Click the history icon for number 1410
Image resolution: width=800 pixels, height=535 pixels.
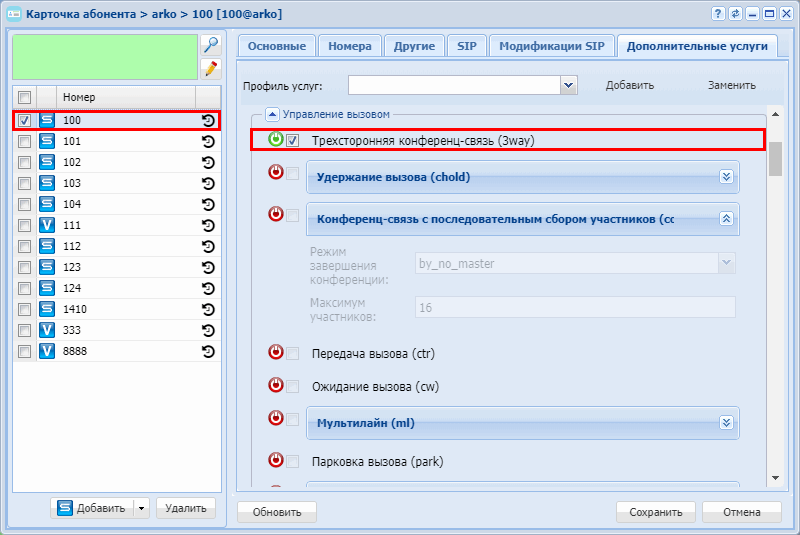208,309
